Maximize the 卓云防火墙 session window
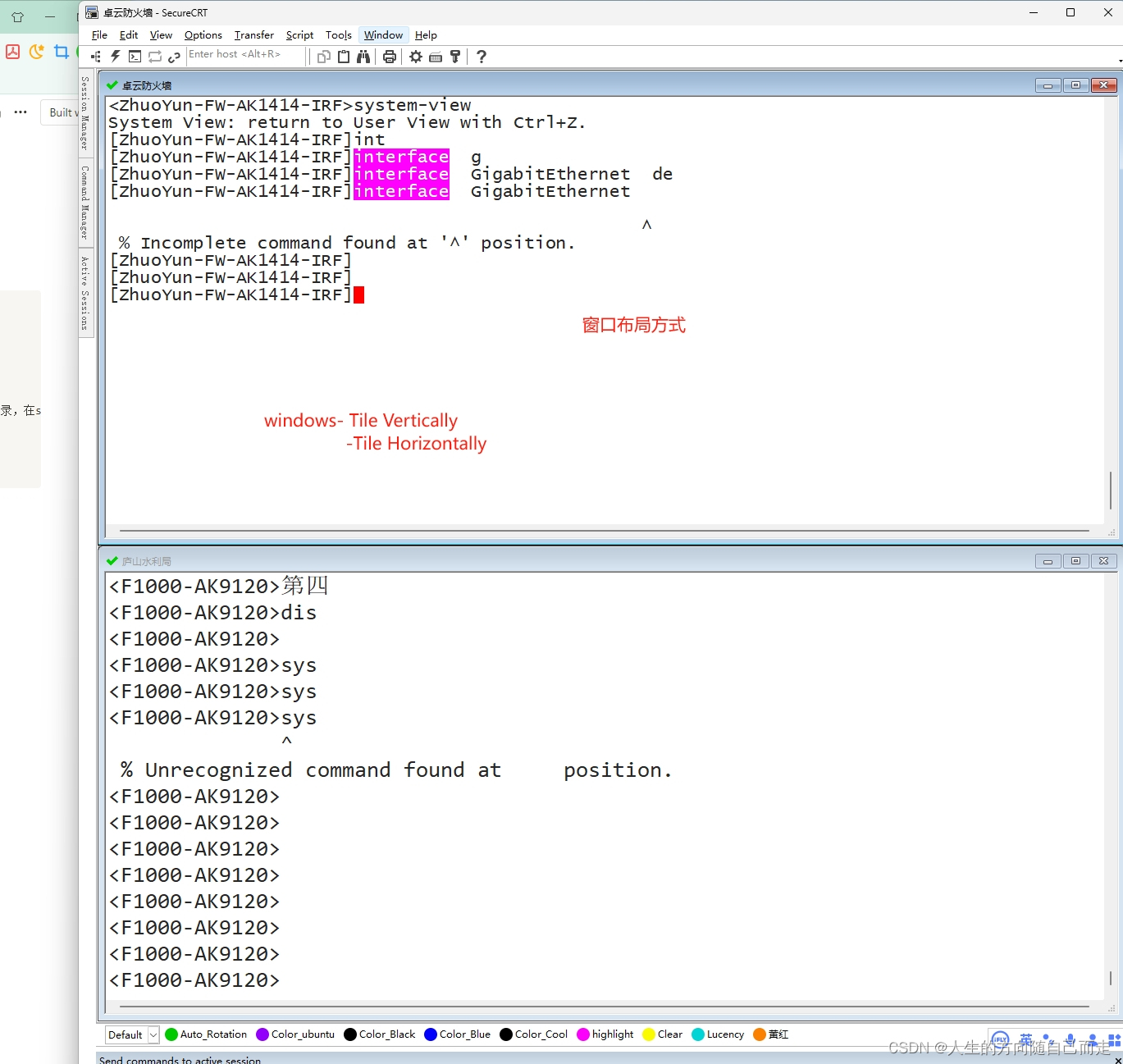Viewport: 1123px width, 1064px height. tap(1075, 85)
